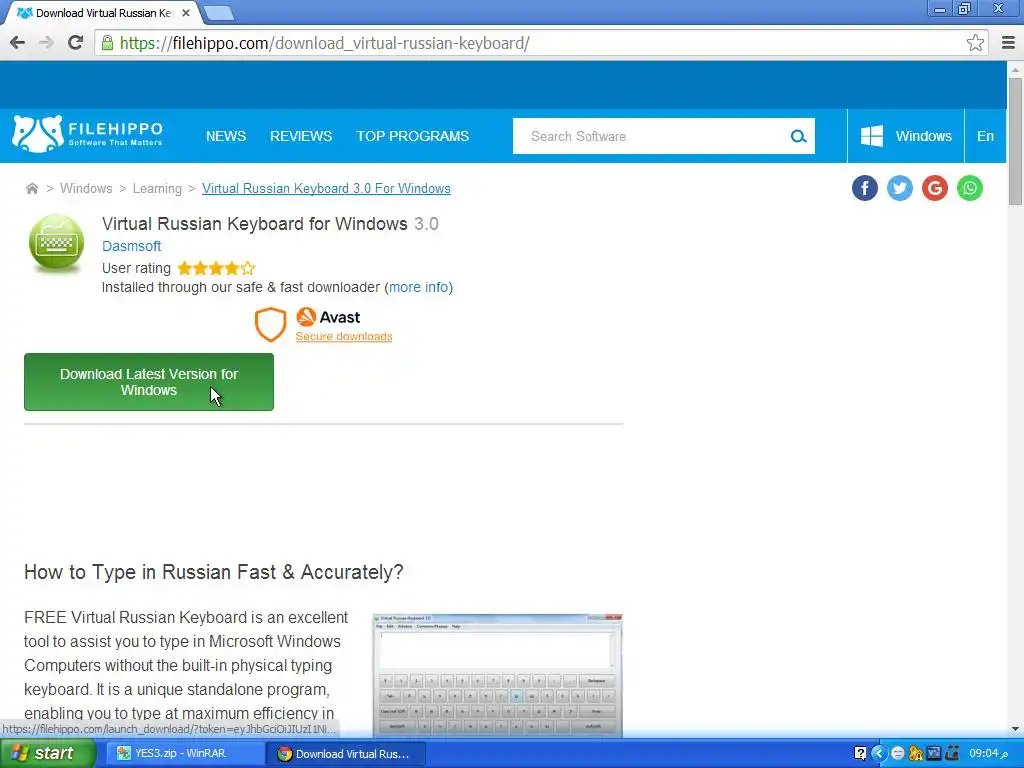1024x768 pixels.
Task: Click the green padlock security icon
Action: point(107,43)
